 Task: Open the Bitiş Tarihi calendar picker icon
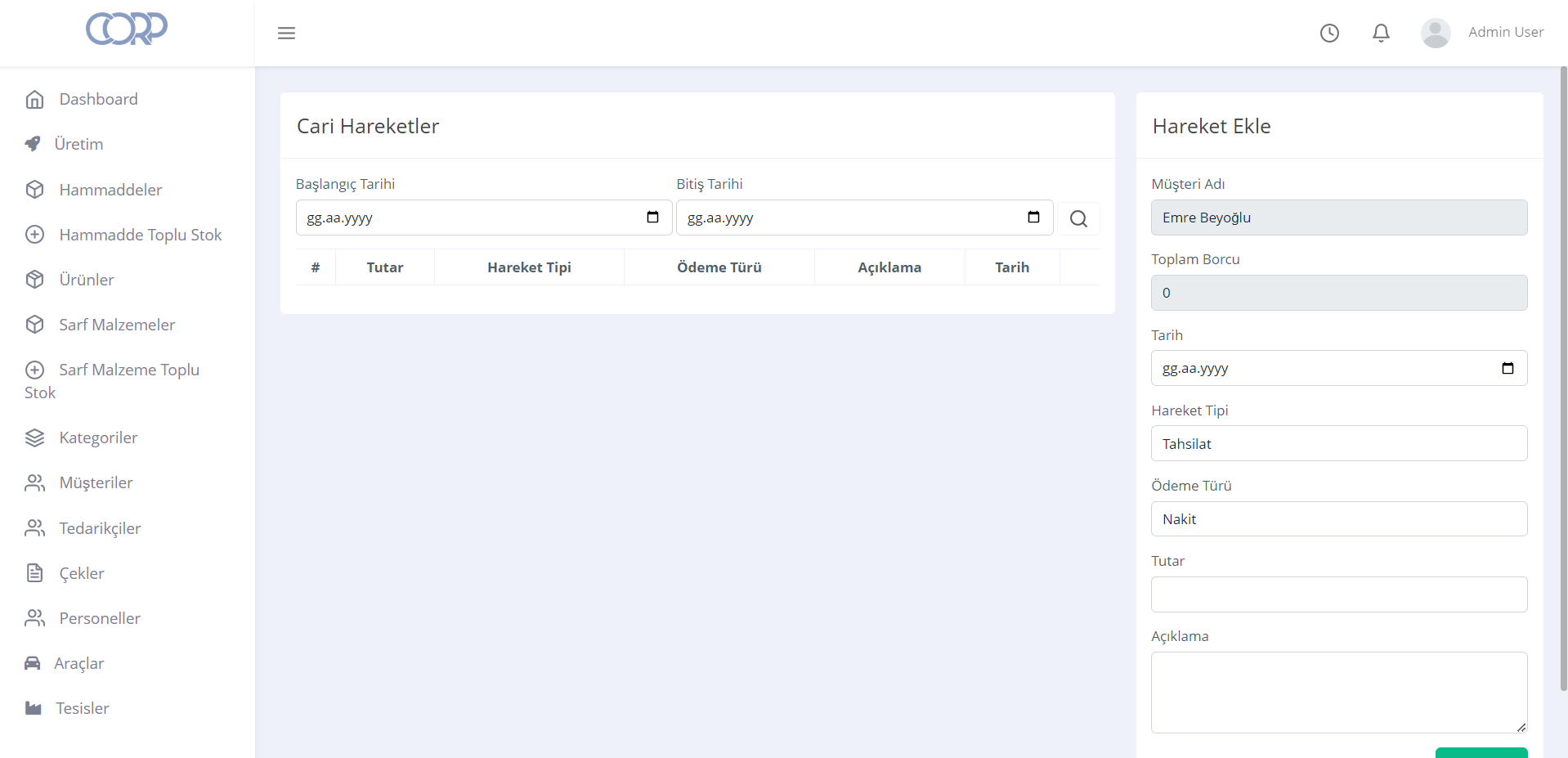pyautogui.click(x=1033, y=218)
